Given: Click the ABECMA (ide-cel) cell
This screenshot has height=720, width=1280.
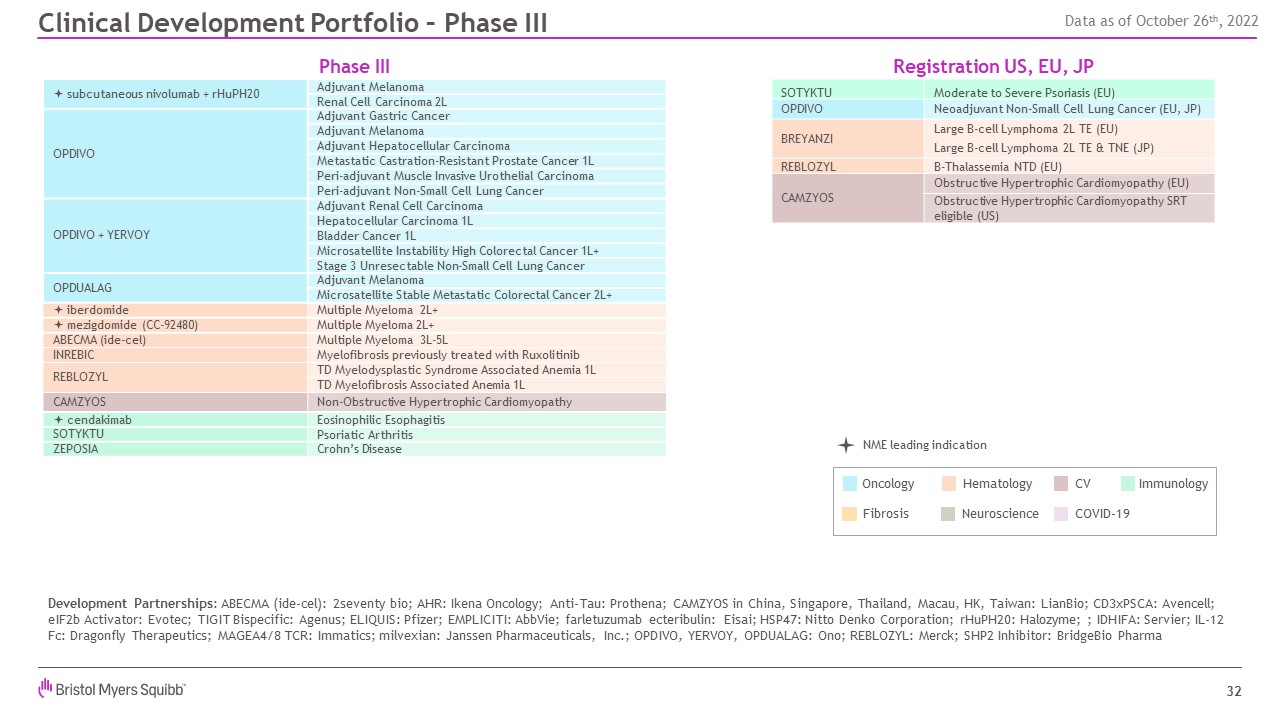Looking at the screenshot, I should click(175, 340).
